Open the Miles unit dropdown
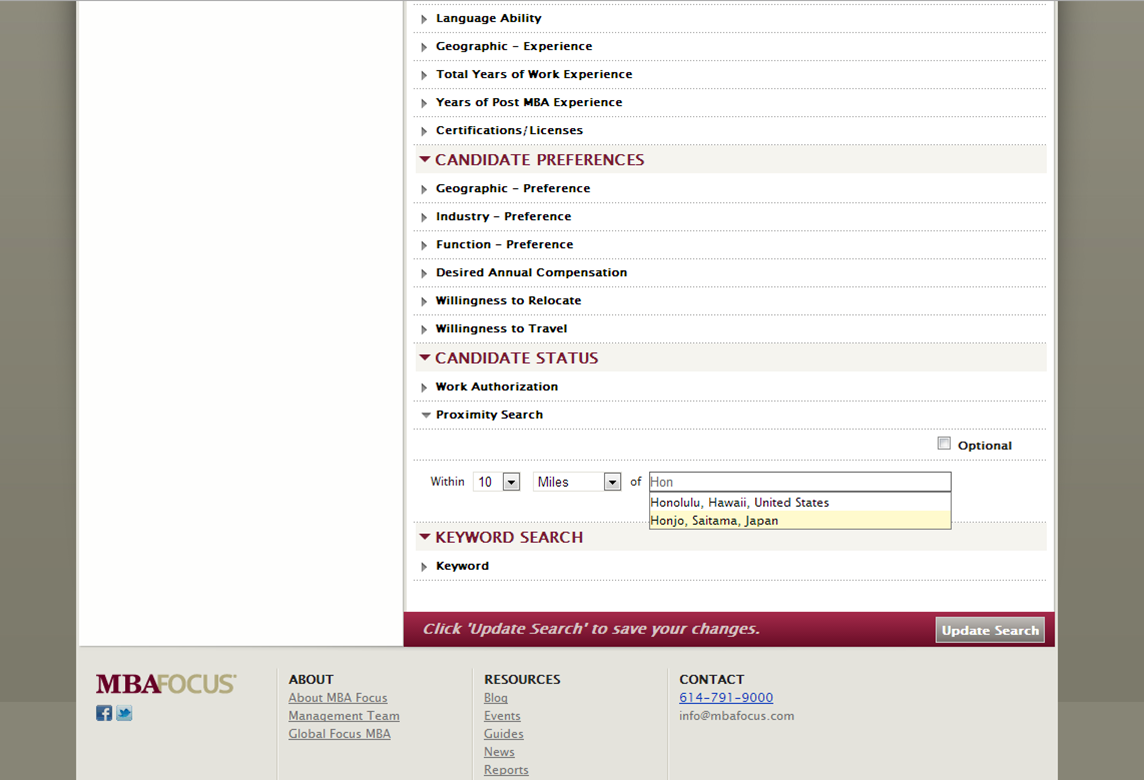Viewport: 1144px width, 780px height. 577,482
